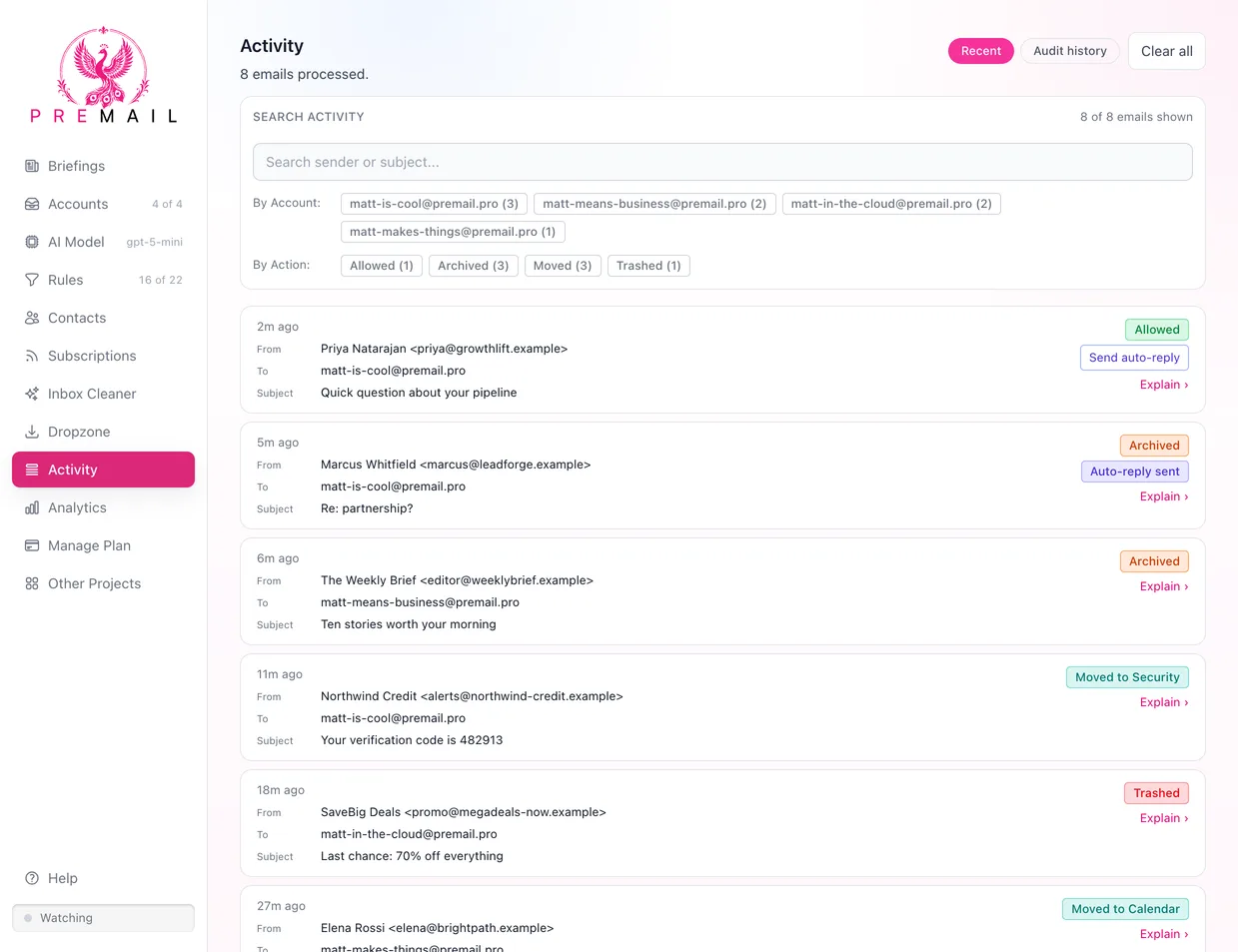Open Contacts from the sidebar
This screenshot has height=952, width=1238.
(x=103, y=318)
